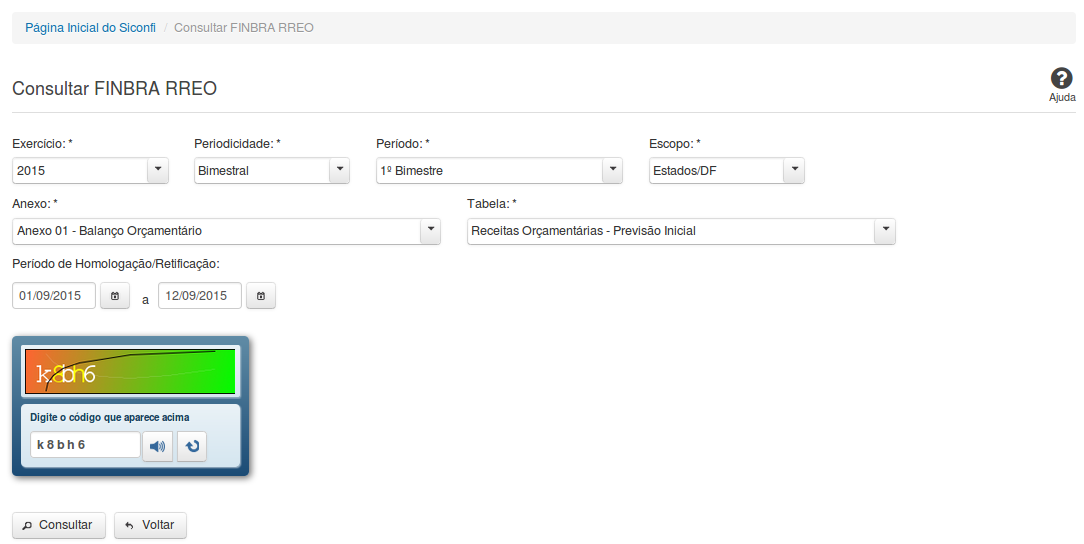This screenshot has width=1084, height=544.
Task: Click the Voltar back button
Action: click(x=150, y=525)
